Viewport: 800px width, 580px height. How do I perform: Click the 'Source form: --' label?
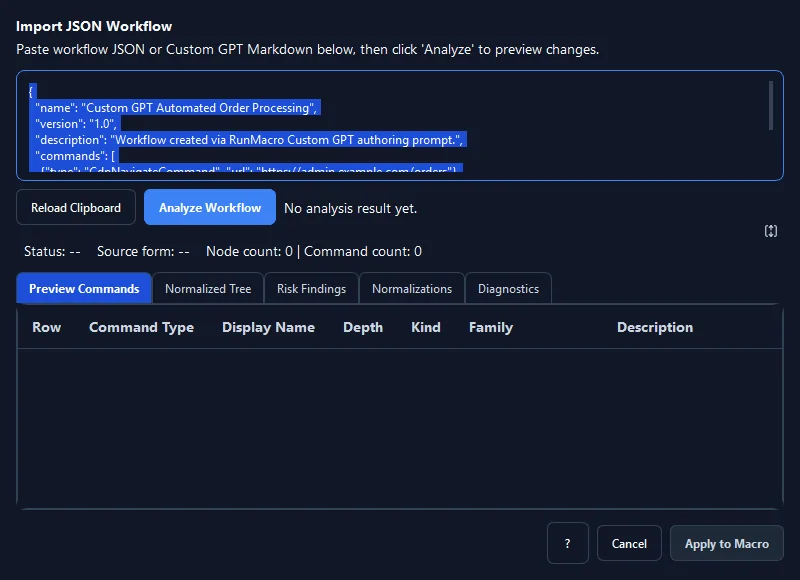point(143,251)
